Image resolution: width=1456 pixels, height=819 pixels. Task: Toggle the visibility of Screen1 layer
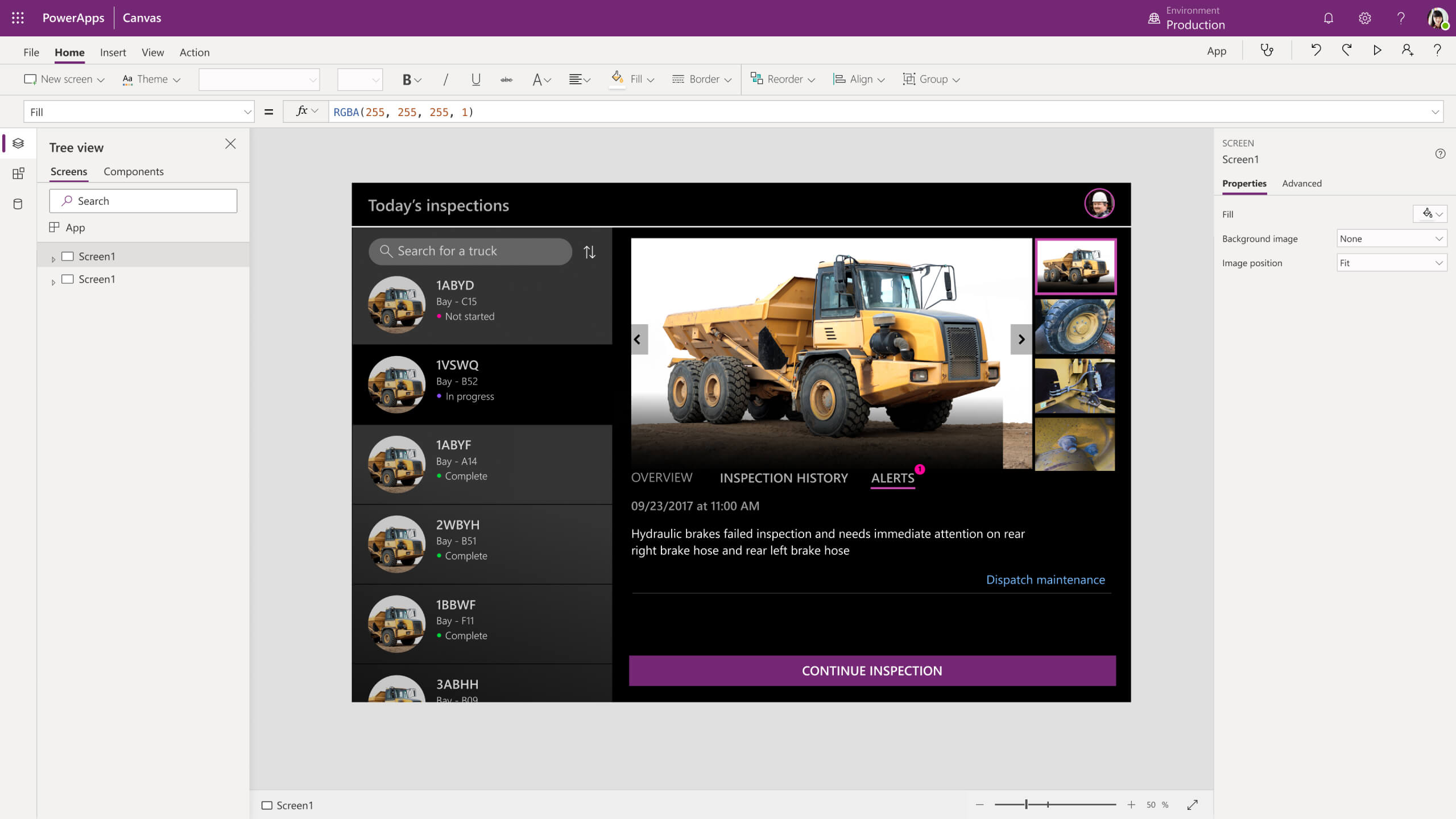tap(68, 255)
